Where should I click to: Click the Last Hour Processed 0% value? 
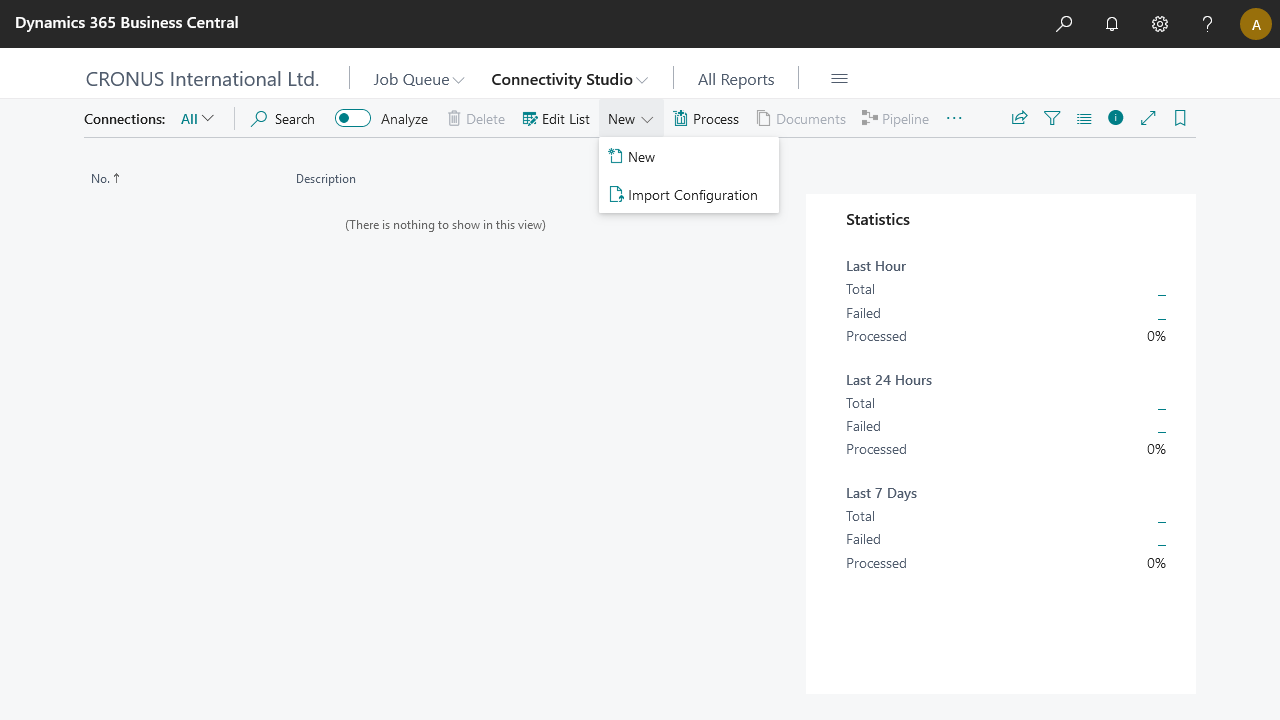coord(1156,336)
